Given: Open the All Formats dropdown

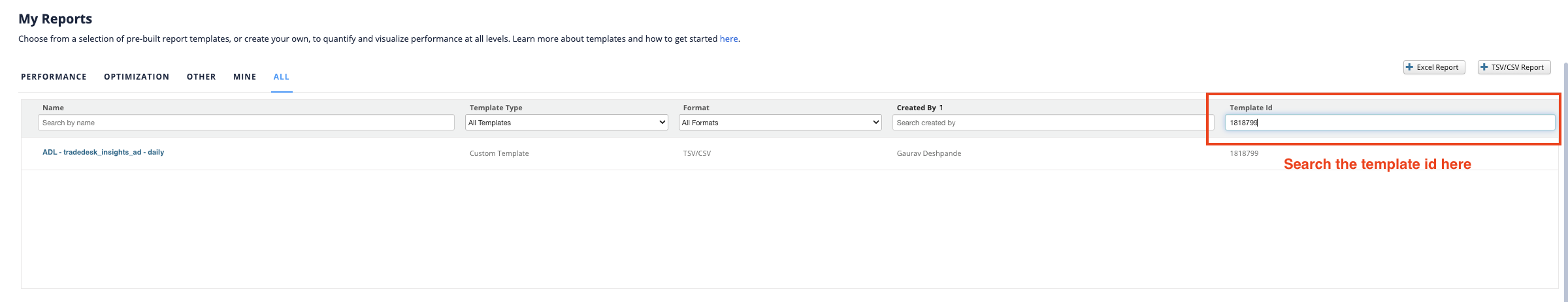Looking at the screenshot, I should 780,123.
